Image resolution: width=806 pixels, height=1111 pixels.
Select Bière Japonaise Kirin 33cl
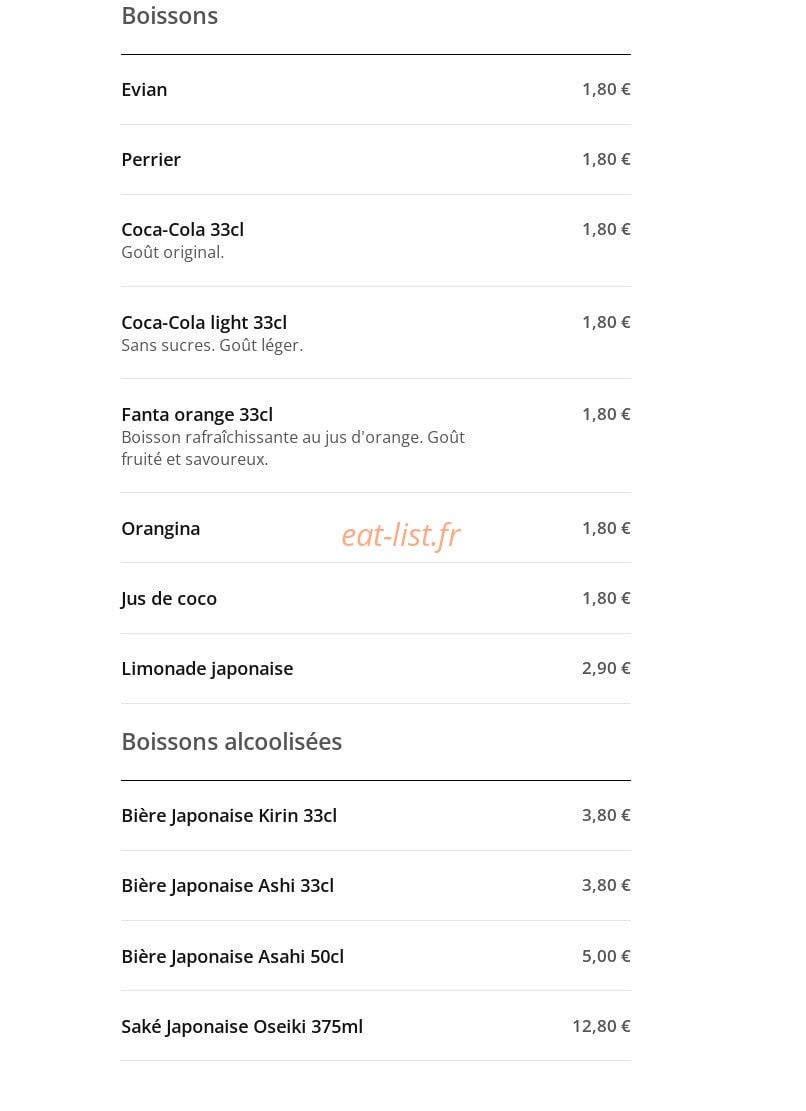375,816
